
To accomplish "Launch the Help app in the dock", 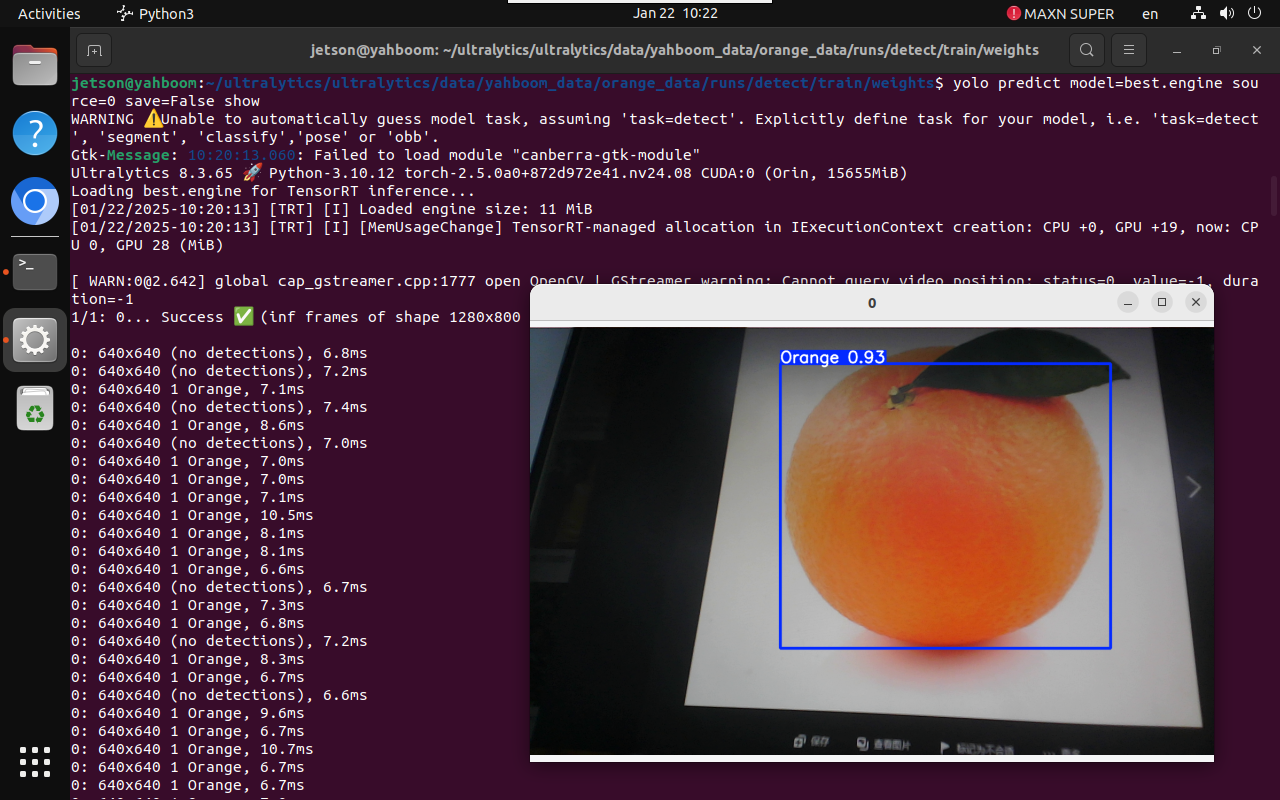I will (x=35, y=133).
